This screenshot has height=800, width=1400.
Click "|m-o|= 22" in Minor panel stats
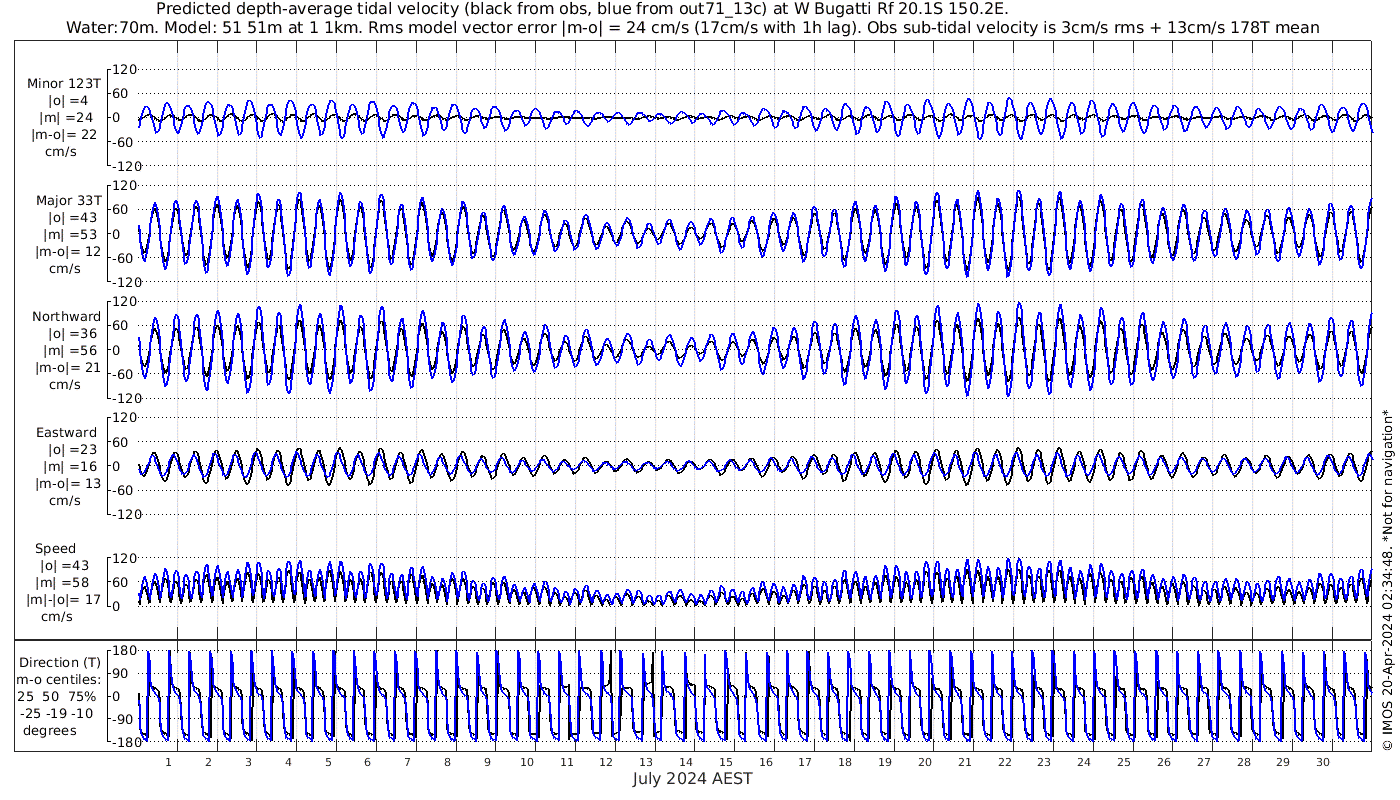tap(64, 134)
